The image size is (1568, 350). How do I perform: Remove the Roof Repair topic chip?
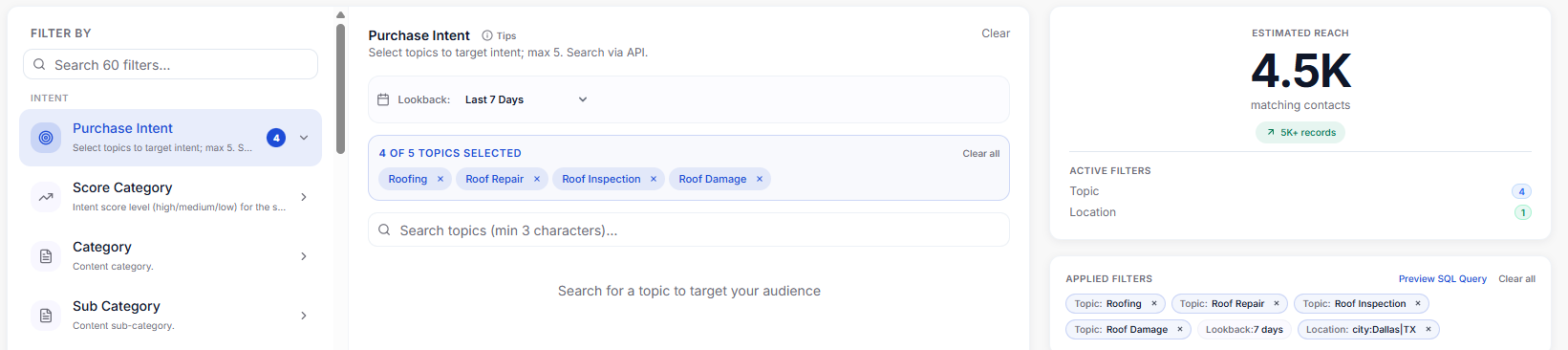(537, 179)
